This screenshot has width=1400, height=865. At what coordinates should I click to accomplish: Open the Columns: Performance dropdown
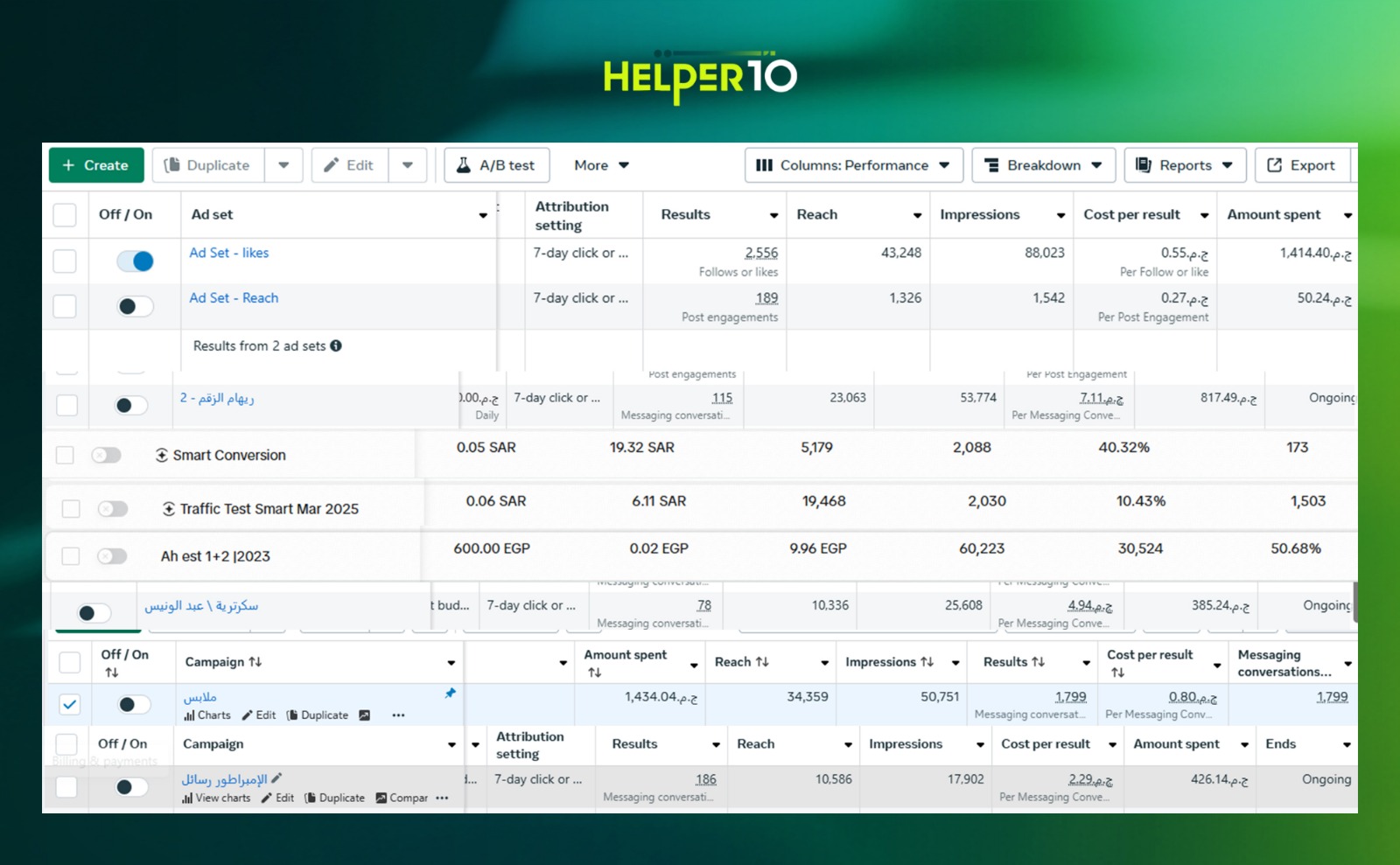853,165
